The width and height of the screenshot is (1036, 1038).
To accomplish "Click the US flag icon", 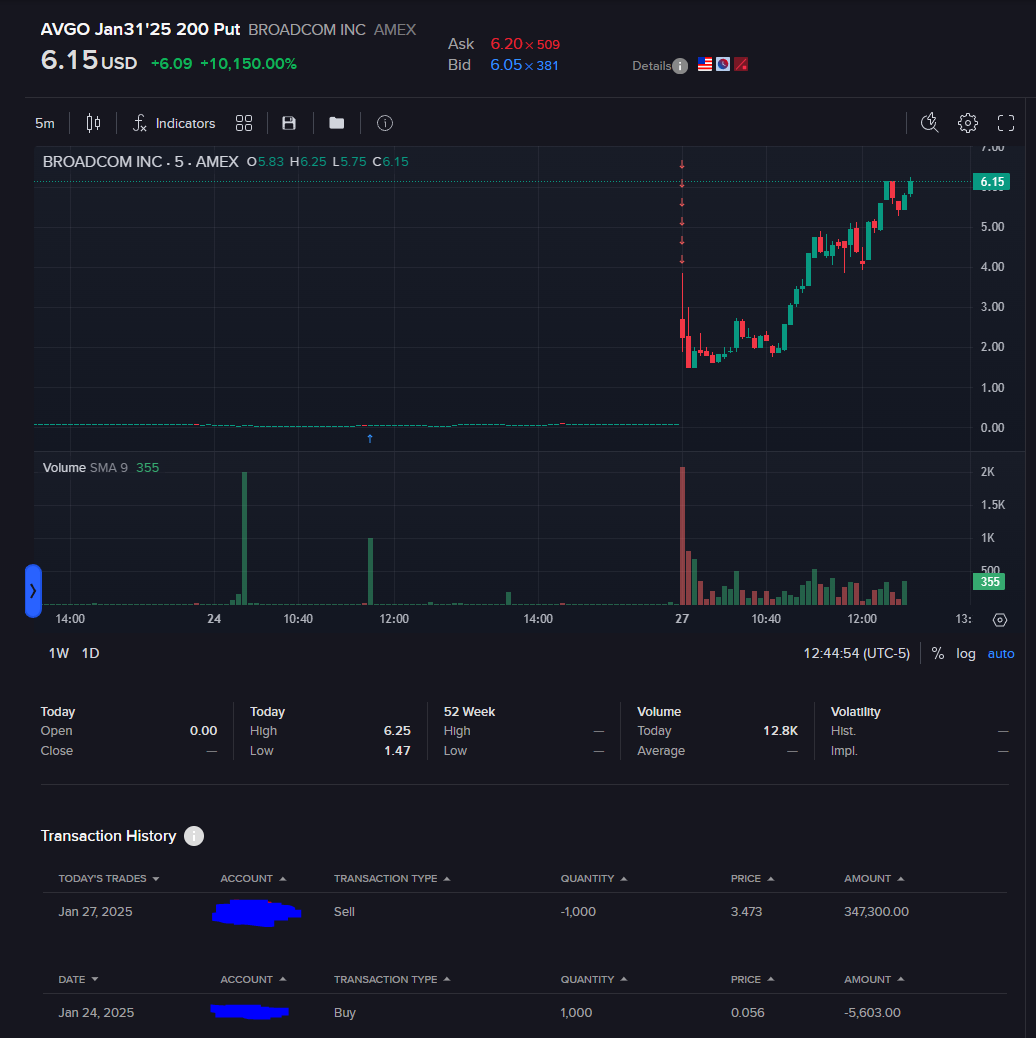I will [x=705, y=65].
